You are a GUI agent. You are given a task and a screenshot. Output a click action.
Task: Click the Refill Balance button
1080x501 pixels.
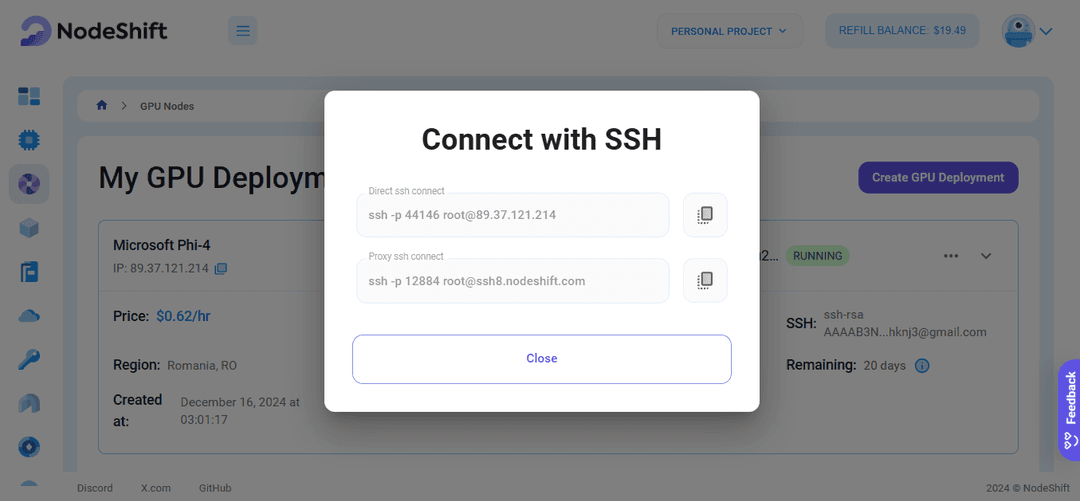tap(902, 31)
